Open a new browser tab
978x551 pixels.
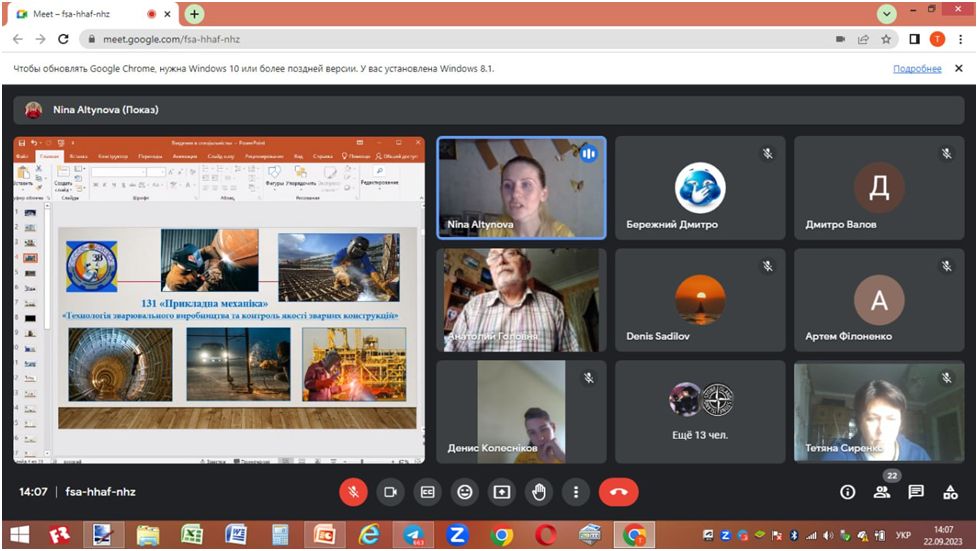coord(195,14)
